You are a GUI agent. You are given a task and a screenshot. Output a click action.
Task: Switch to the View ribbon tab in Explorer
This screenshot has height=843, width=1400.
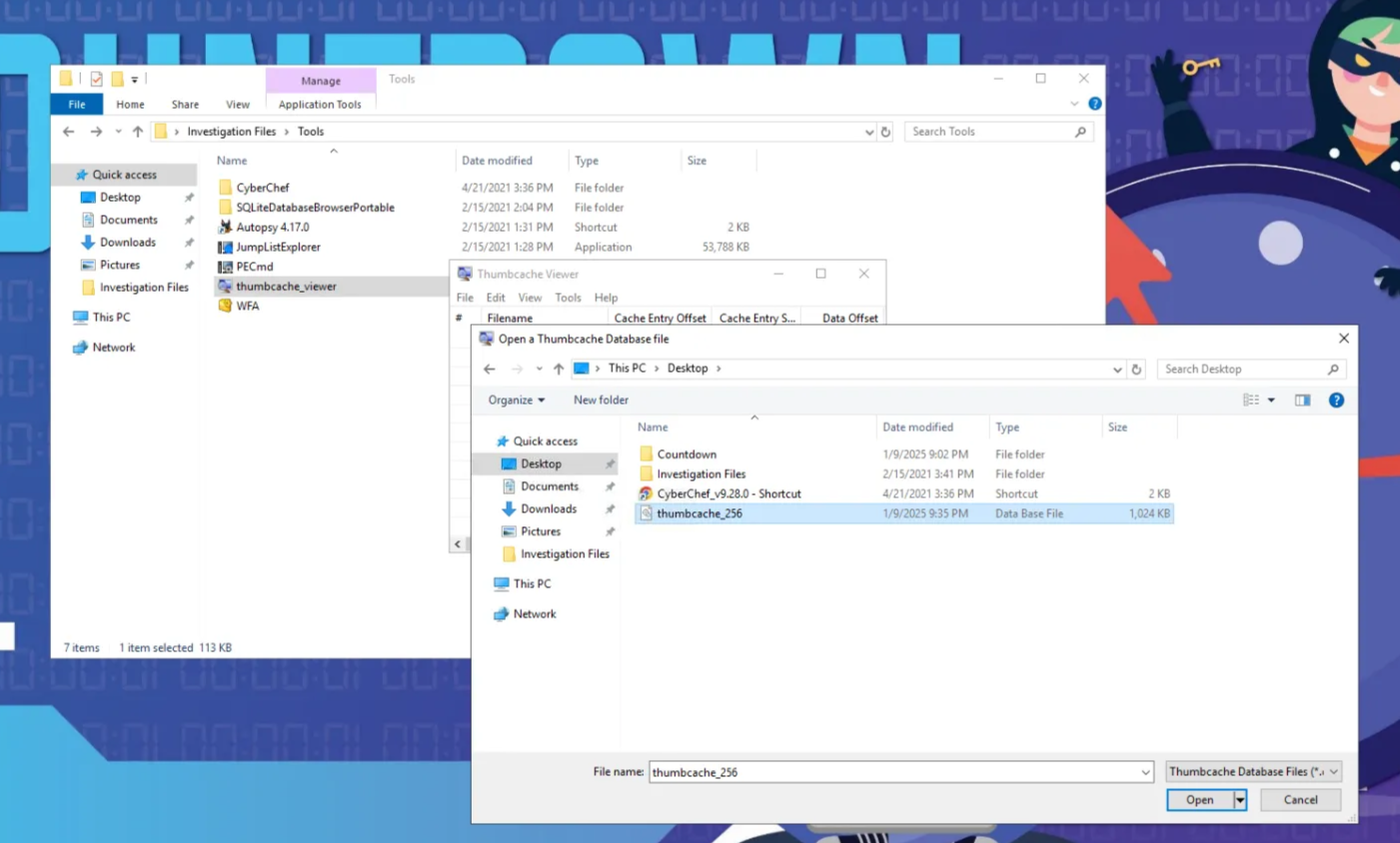pyautogui.click(x=238, y=105)
